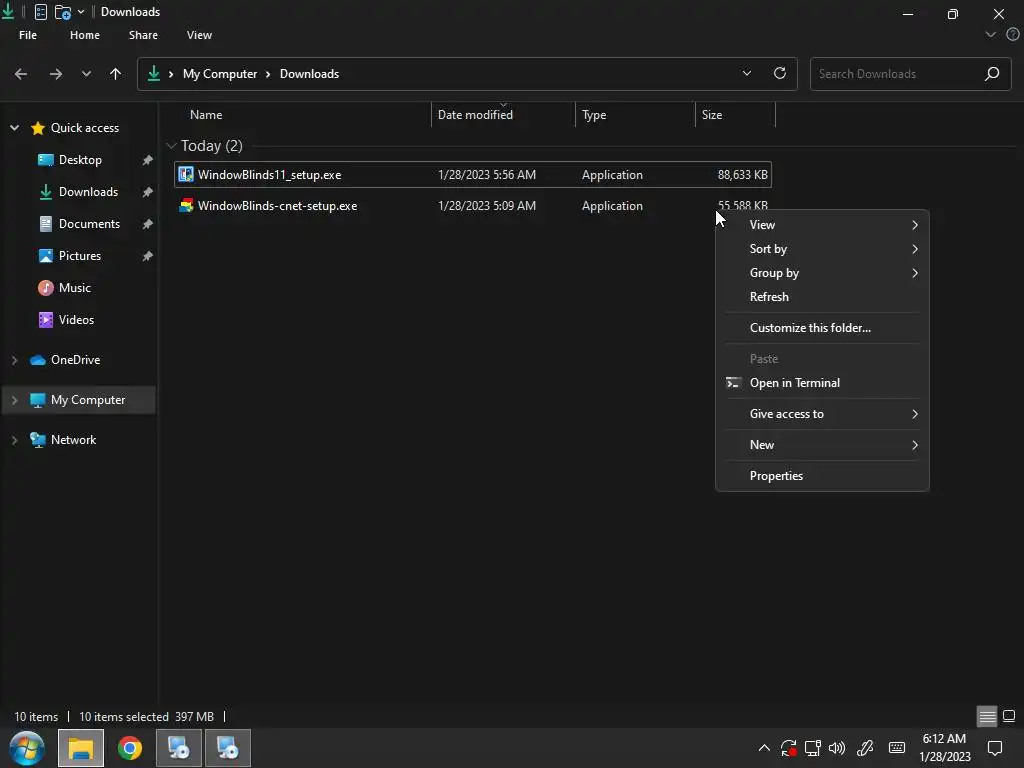Choose Open in Terminal
The image size is (1024, 768).
[822, 383]
